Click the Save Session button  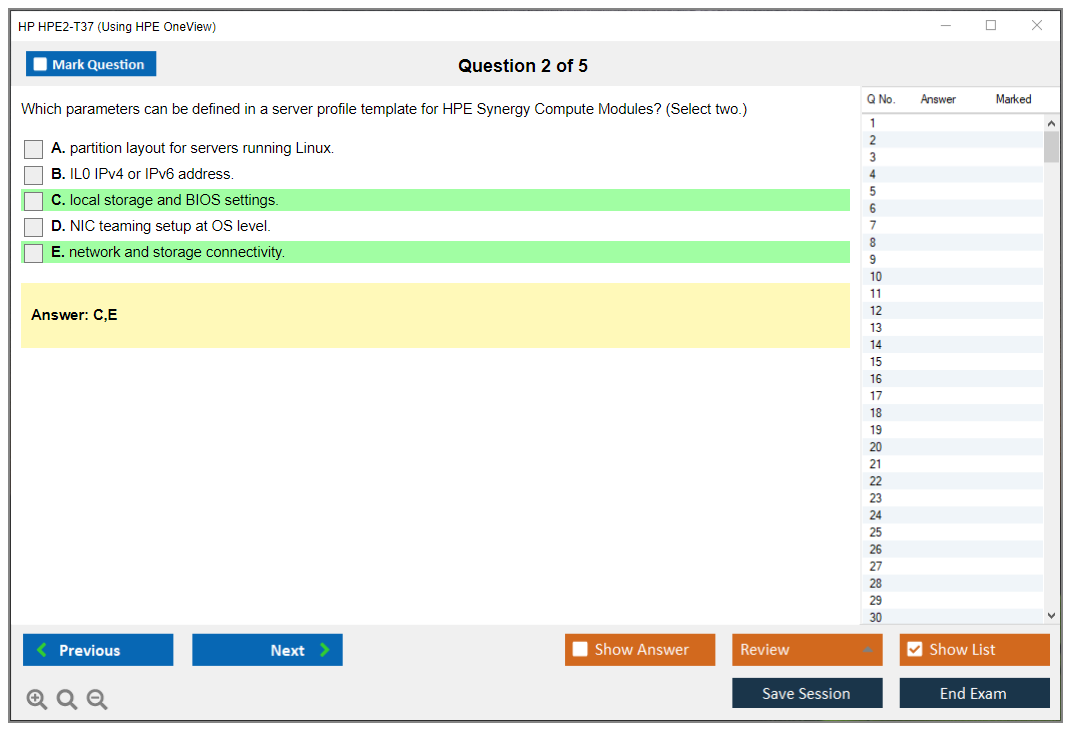click(x=807, y=694)
